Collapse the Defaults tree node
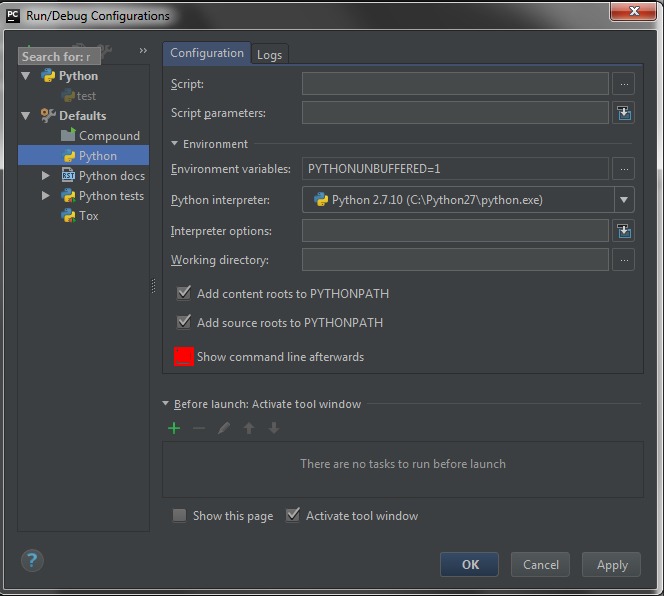Screen dimensions: 664x596 pos(26,116)
